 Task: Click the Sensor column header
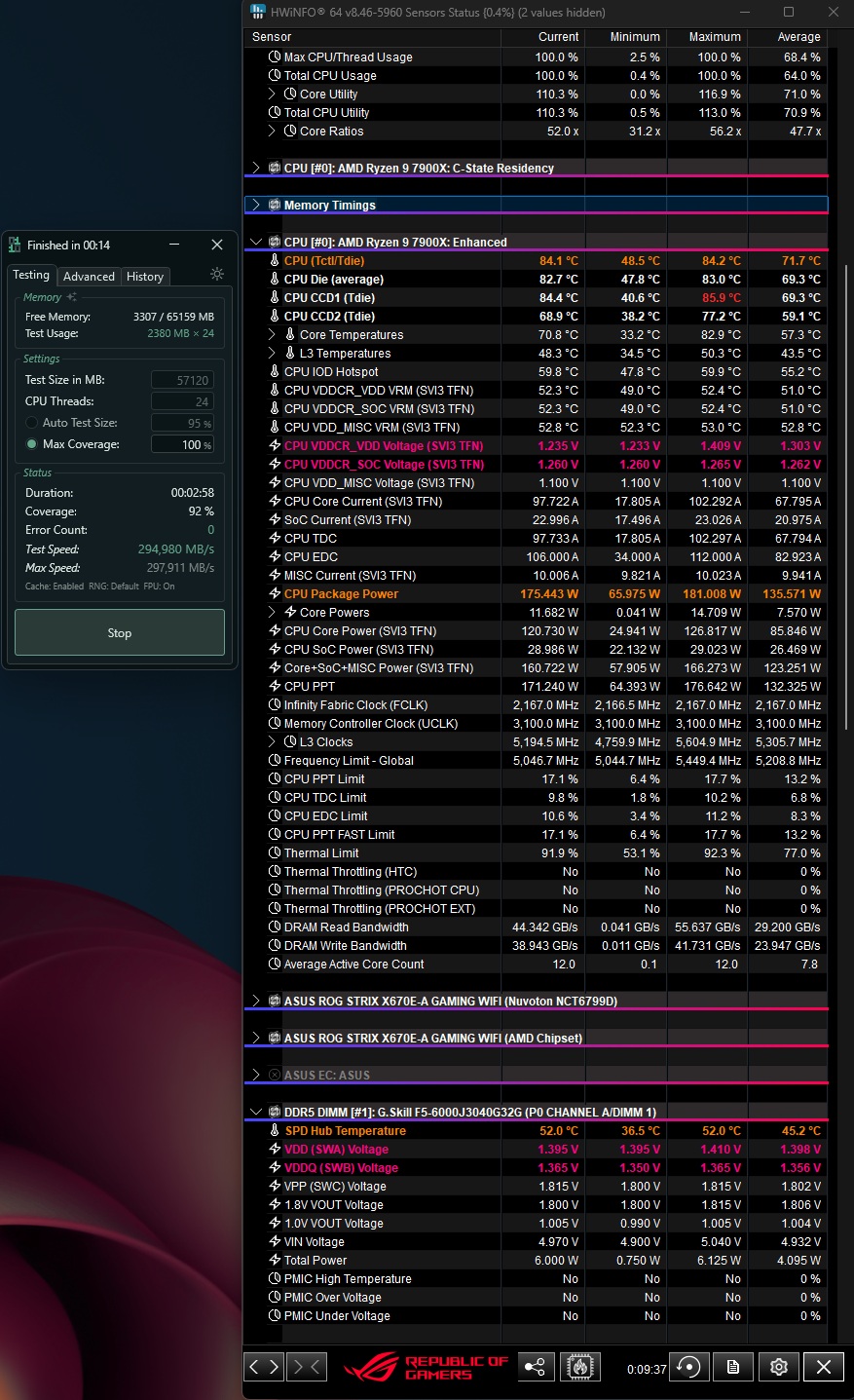(x=372, y=37)
